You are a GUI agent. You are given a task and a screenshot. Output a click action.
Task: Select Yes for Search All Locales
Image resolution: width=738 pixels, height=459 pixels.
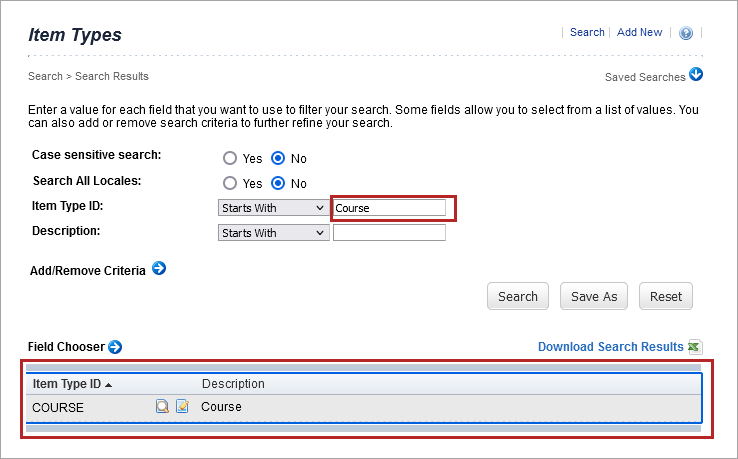pos(230,183)
